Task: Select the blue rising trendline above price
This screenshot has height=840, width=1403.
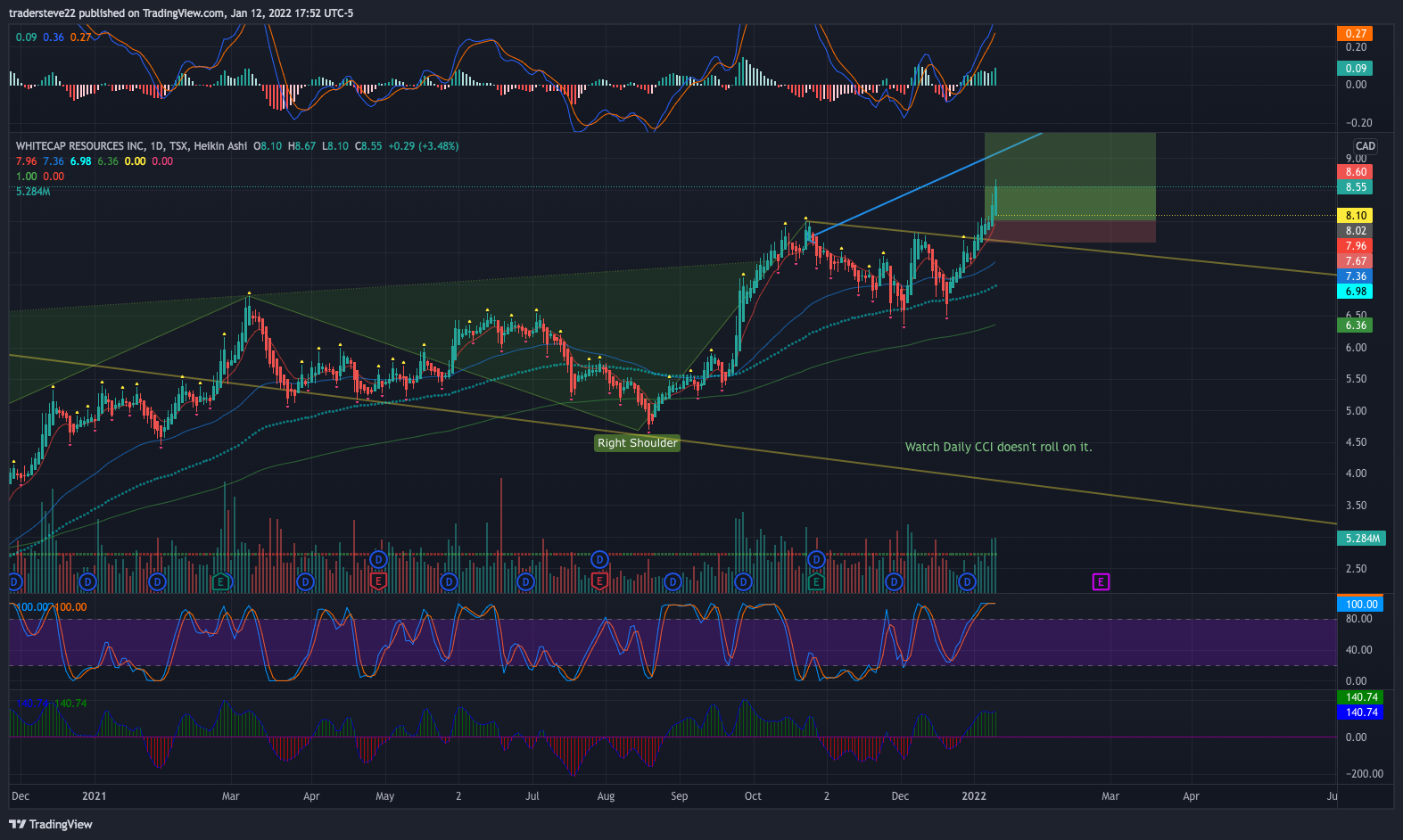Action: pyautogui.click(x=928, y=185)
